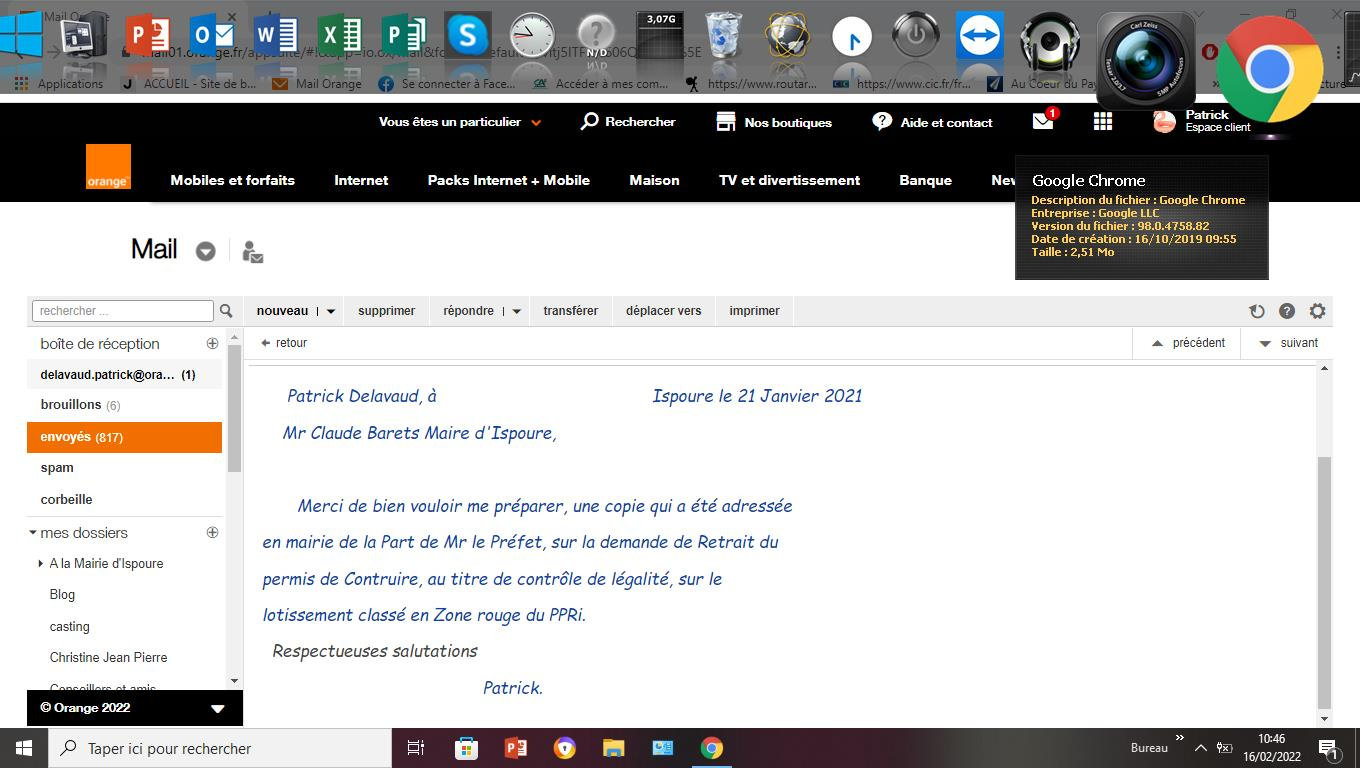
Task: Expand the A la Mairie d'Ispoure folder
Action: tap(41, 564)
